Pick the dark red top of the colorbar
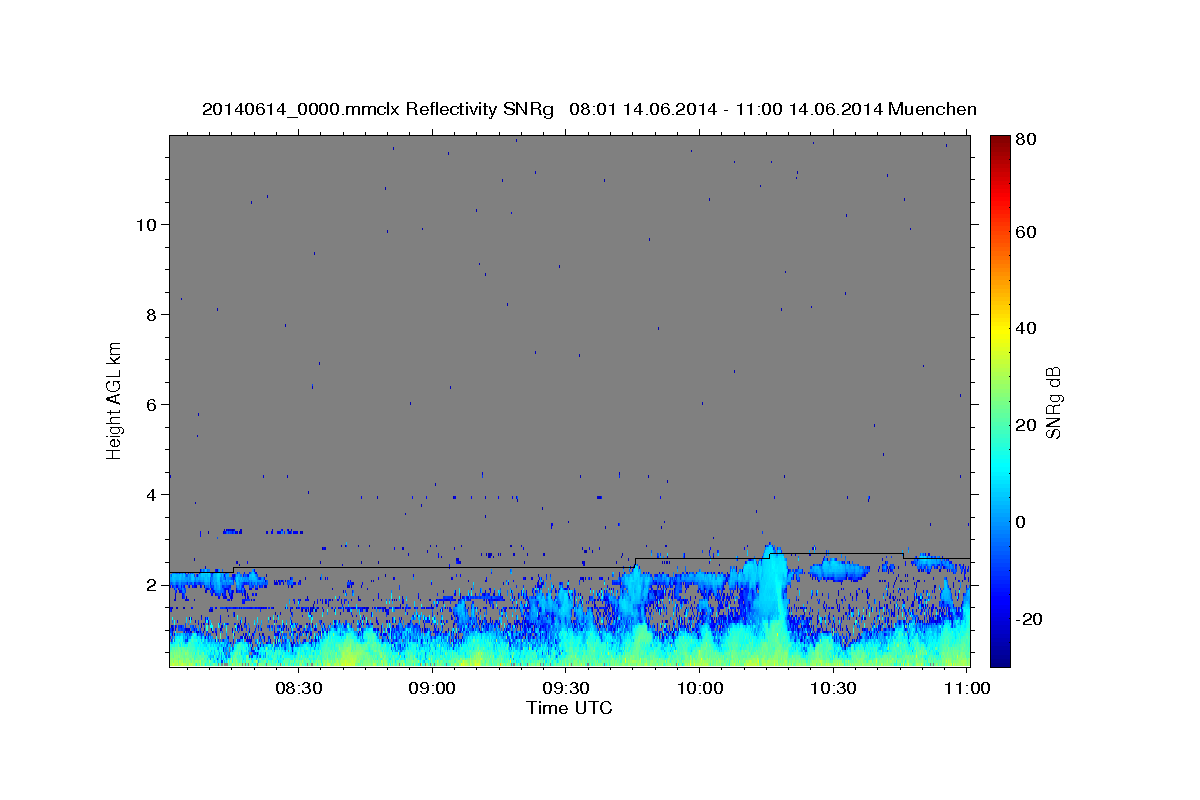This screenshot has height=800, width=1200. click(1000, 142)
